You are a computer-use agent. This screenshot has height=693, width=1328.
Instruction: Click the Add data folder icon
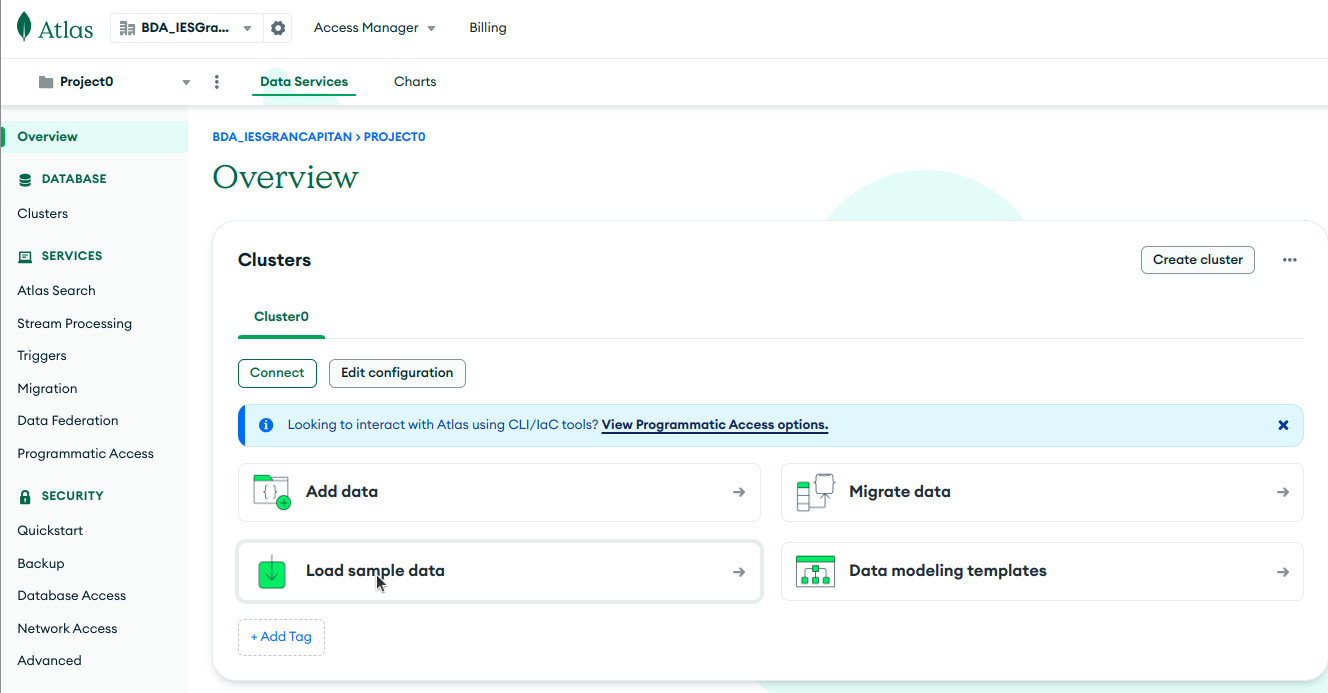tap(272, 492)
